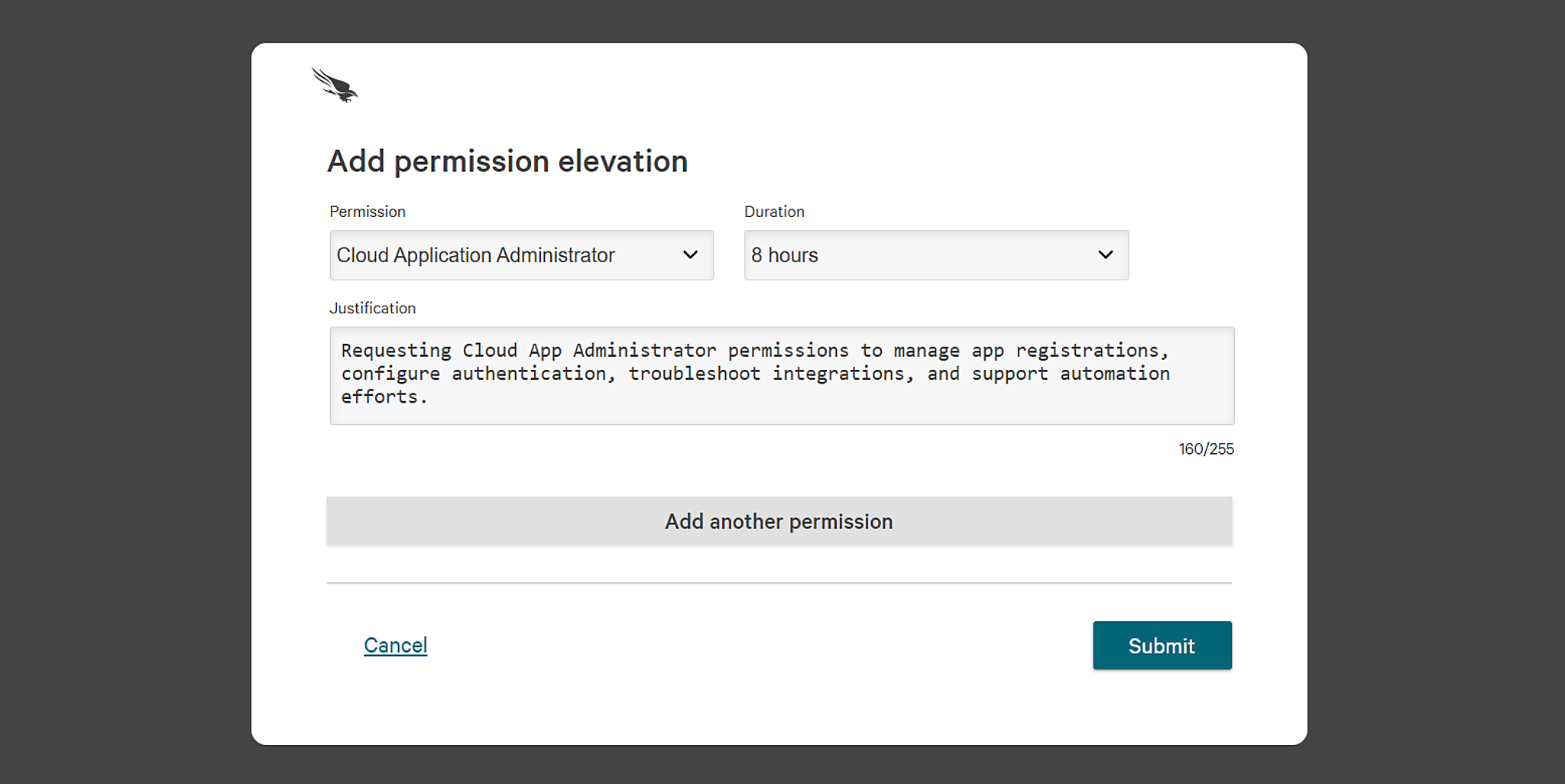Click the Duration field chevron arrow

[1105, 255]
